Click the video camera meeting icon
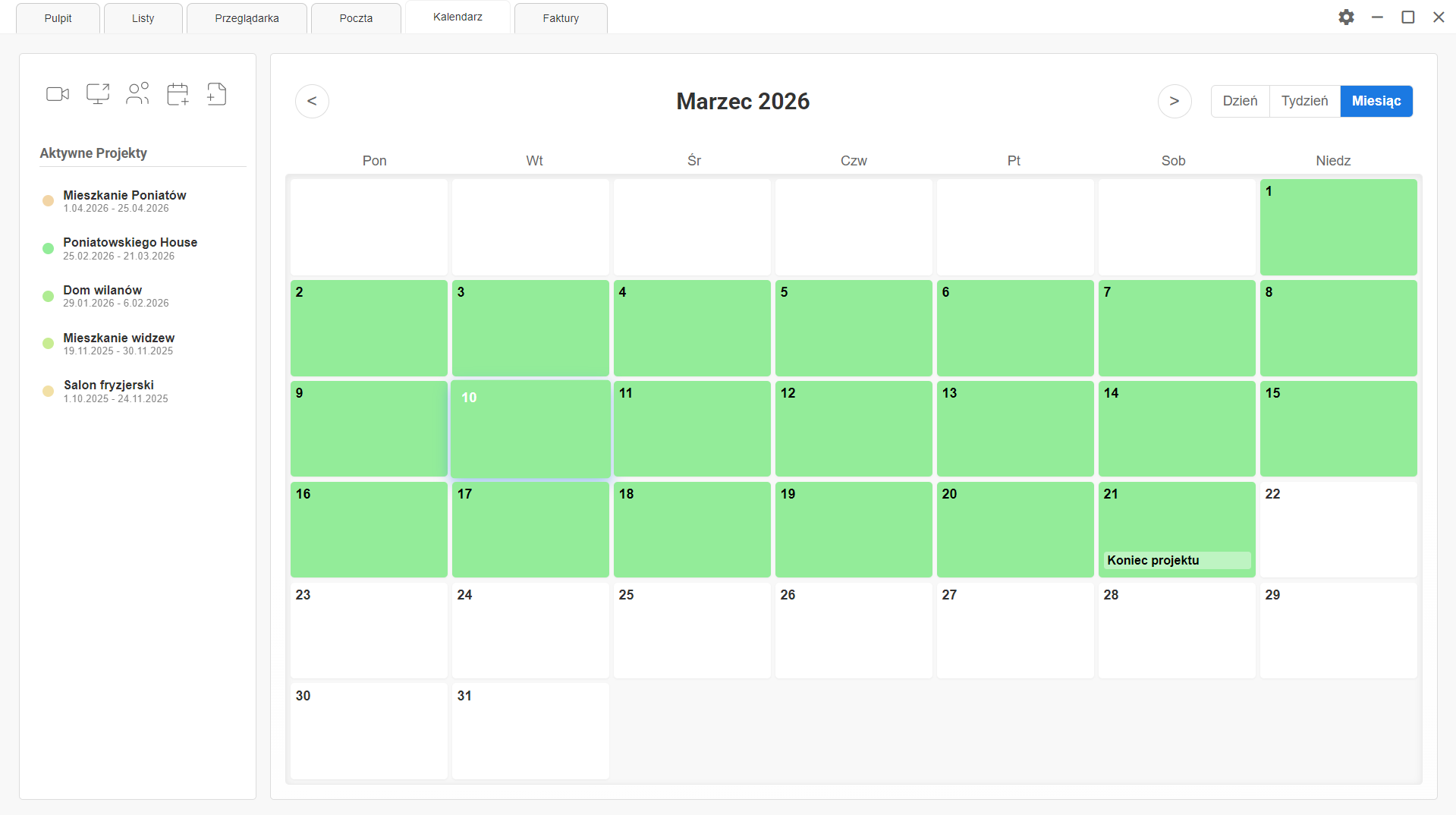 (x=58, y=94)
